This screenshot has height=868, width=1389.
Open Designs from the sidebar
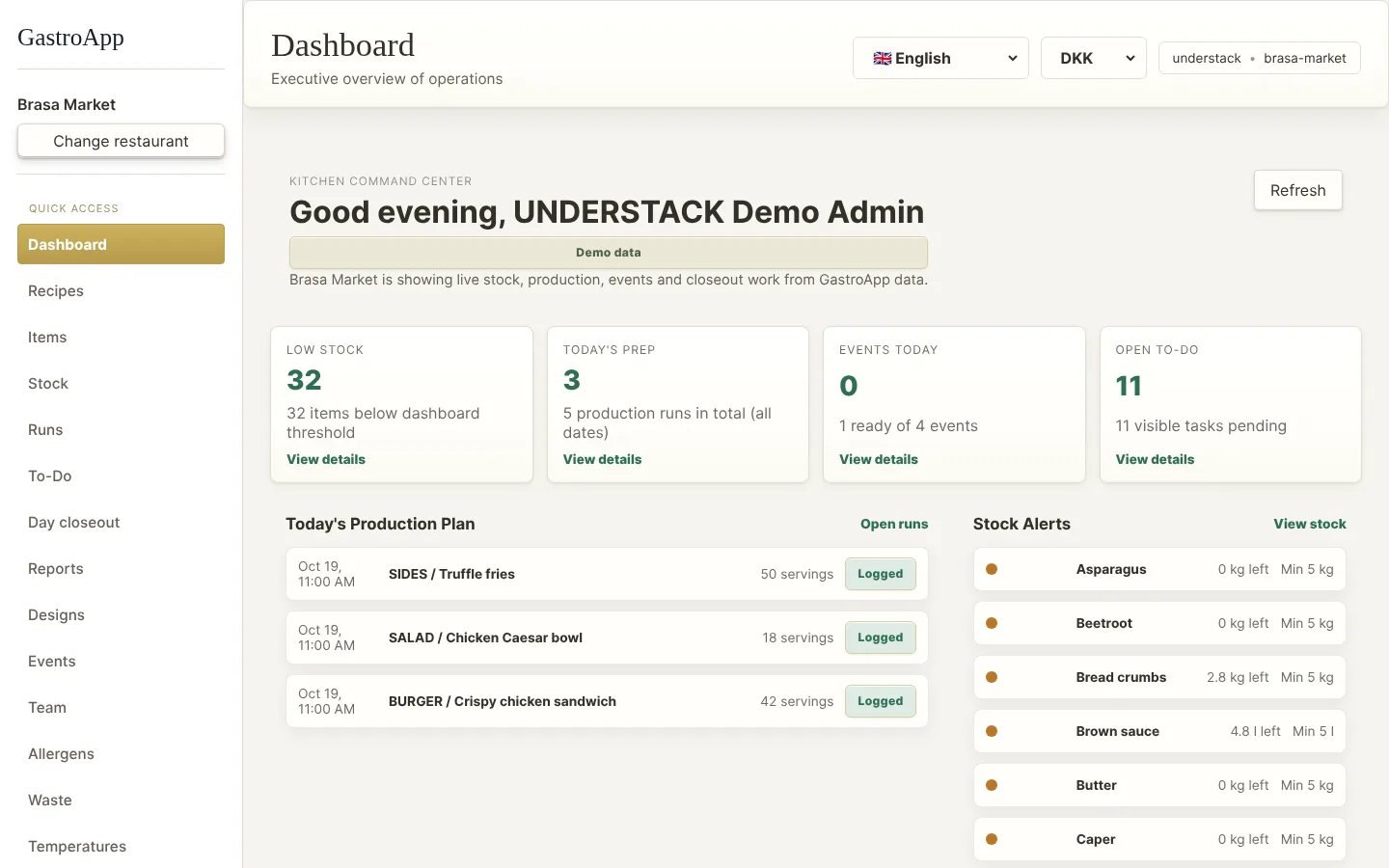pyautogui.click(x=121, y=614)
